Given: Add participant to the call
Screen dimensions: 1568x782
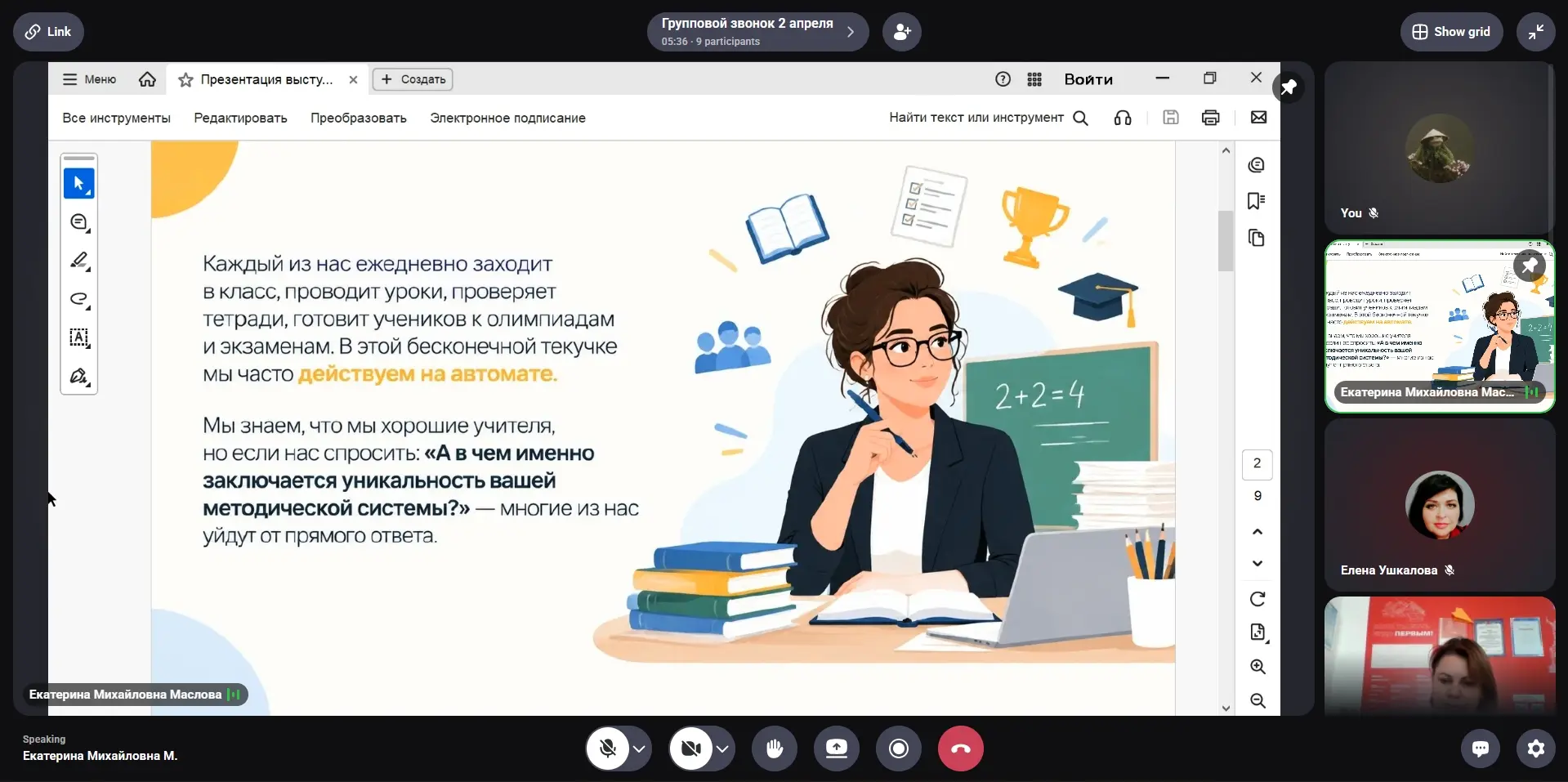Looking at the screenshot, I should click(902, 32).
